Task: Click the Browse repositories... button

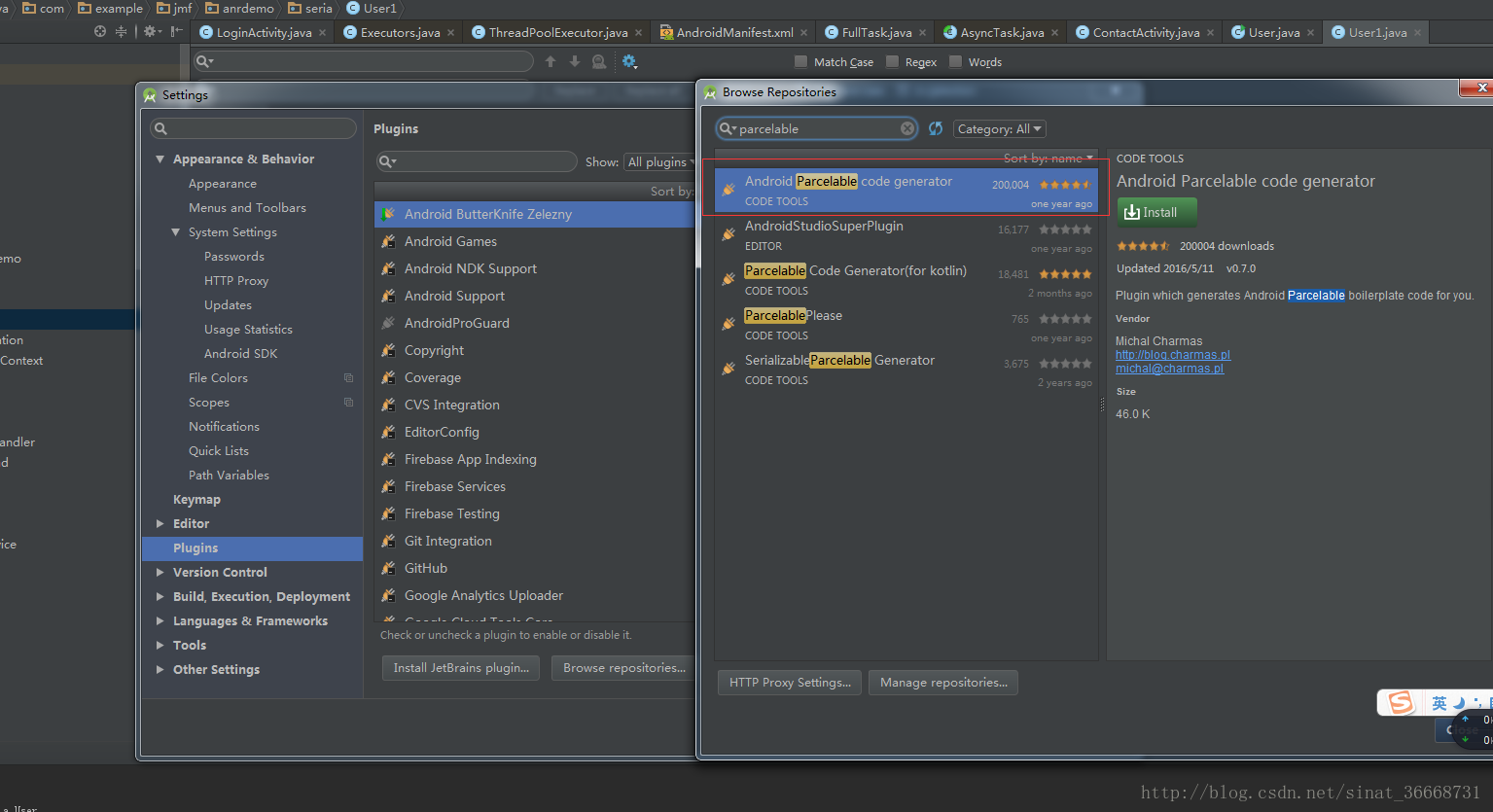Action: (x=623, y=668)
